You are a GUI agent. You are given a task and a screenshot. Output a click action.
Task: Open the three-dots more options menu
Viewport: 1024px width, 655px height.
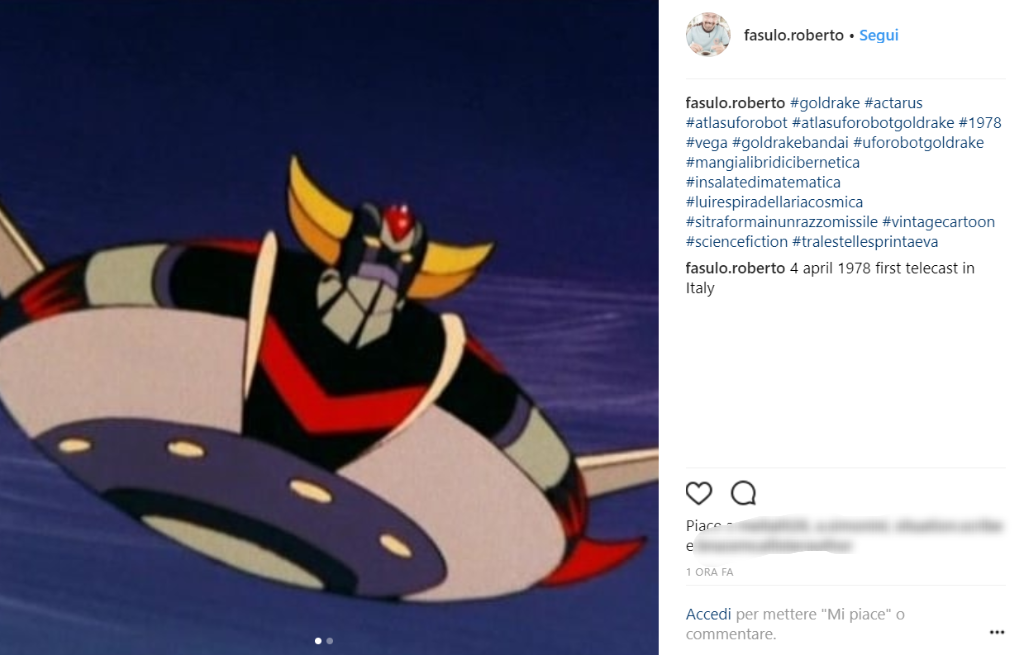(x=997, y=632)
